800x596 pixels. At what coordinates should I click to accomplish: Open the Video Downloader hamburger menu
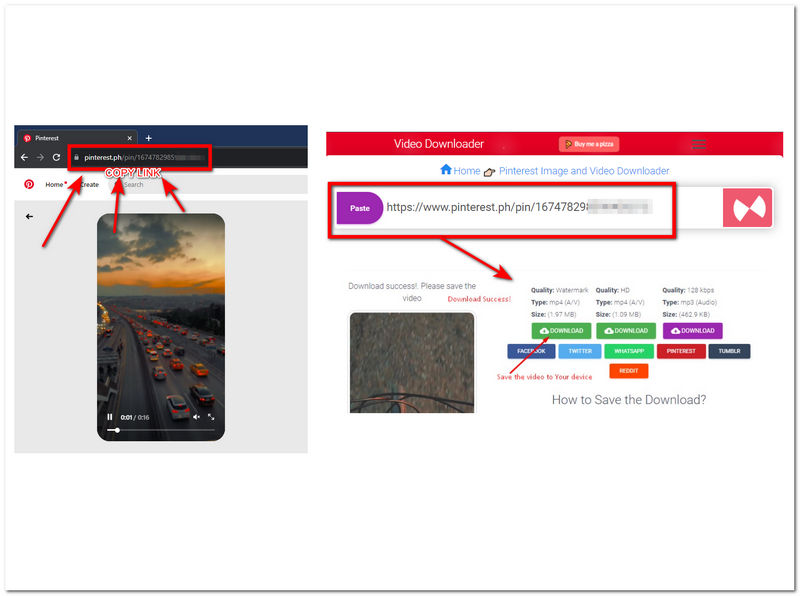699,144
